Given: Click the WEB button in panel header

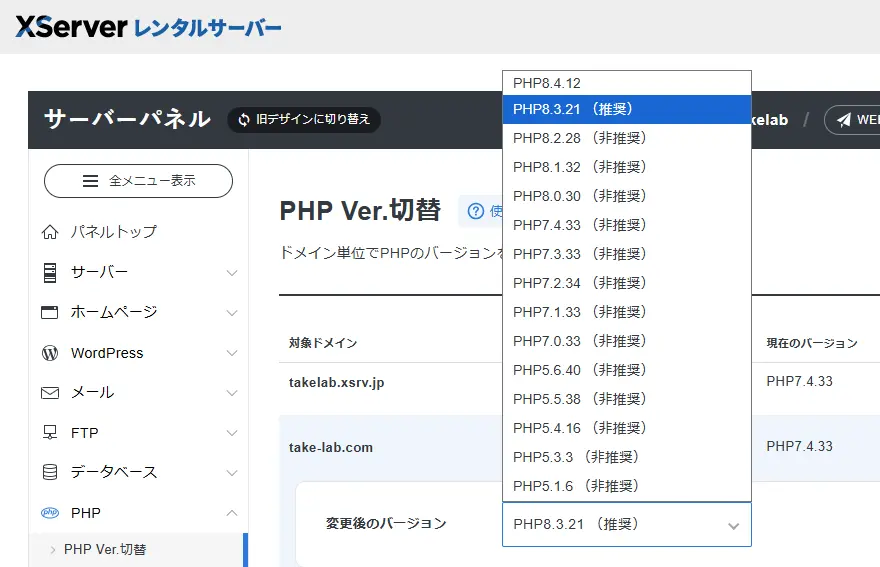Looking at the screenshot, I should coord(853,120).
